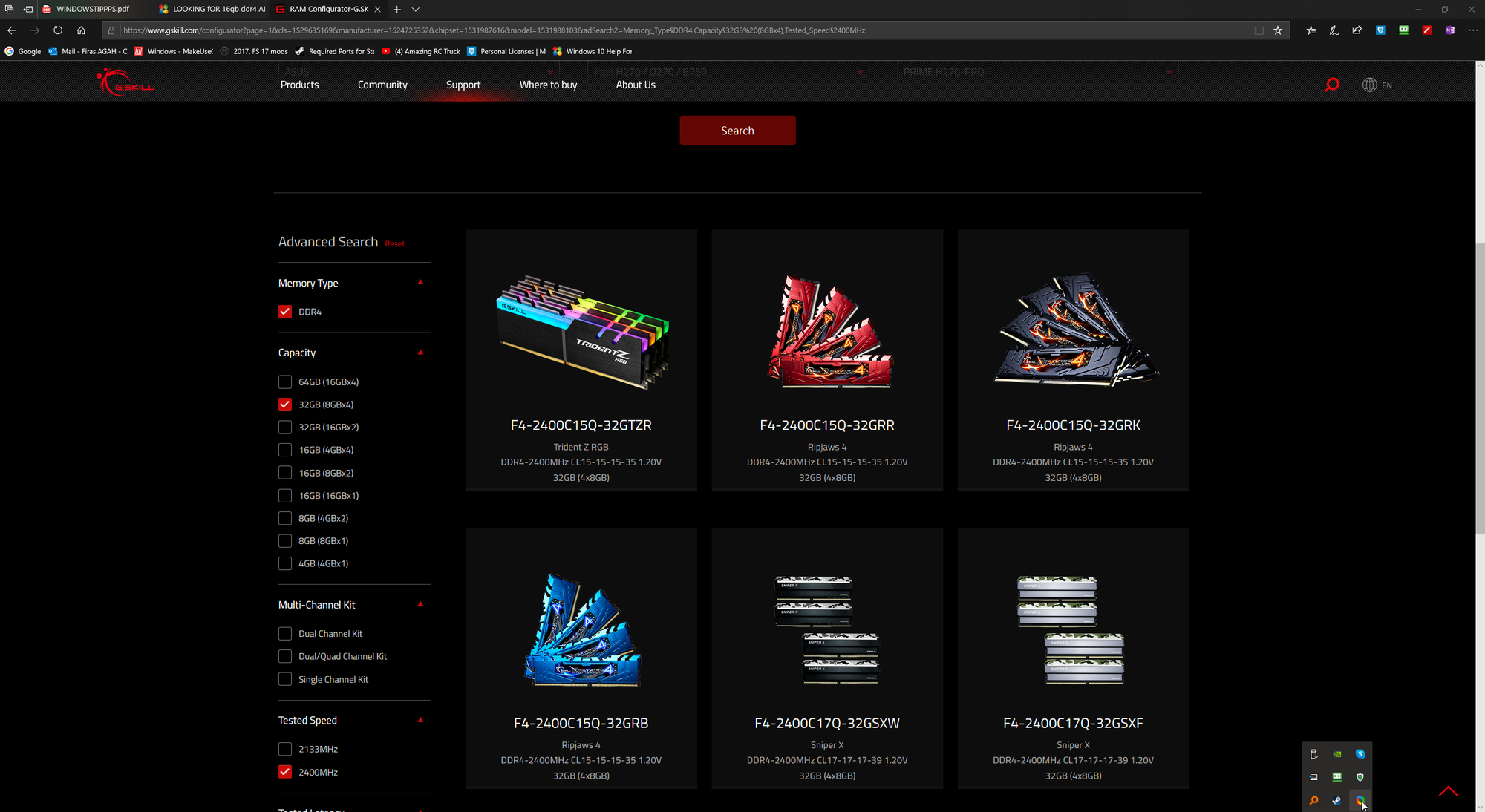1485x812 pixels.
Task: Click the blue shield extension icon in toolbar
Action: tap(1380, 30)
